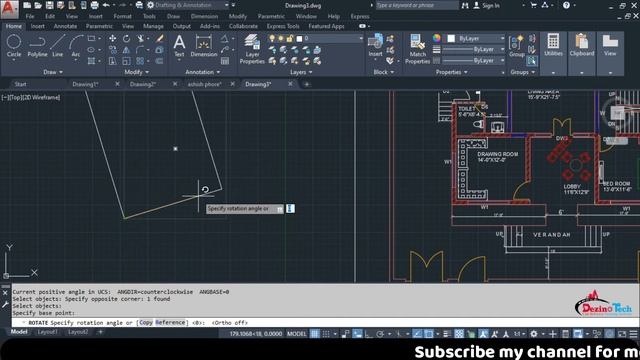
Task: Open the Format menu
Action: click(x=122, y=16)
